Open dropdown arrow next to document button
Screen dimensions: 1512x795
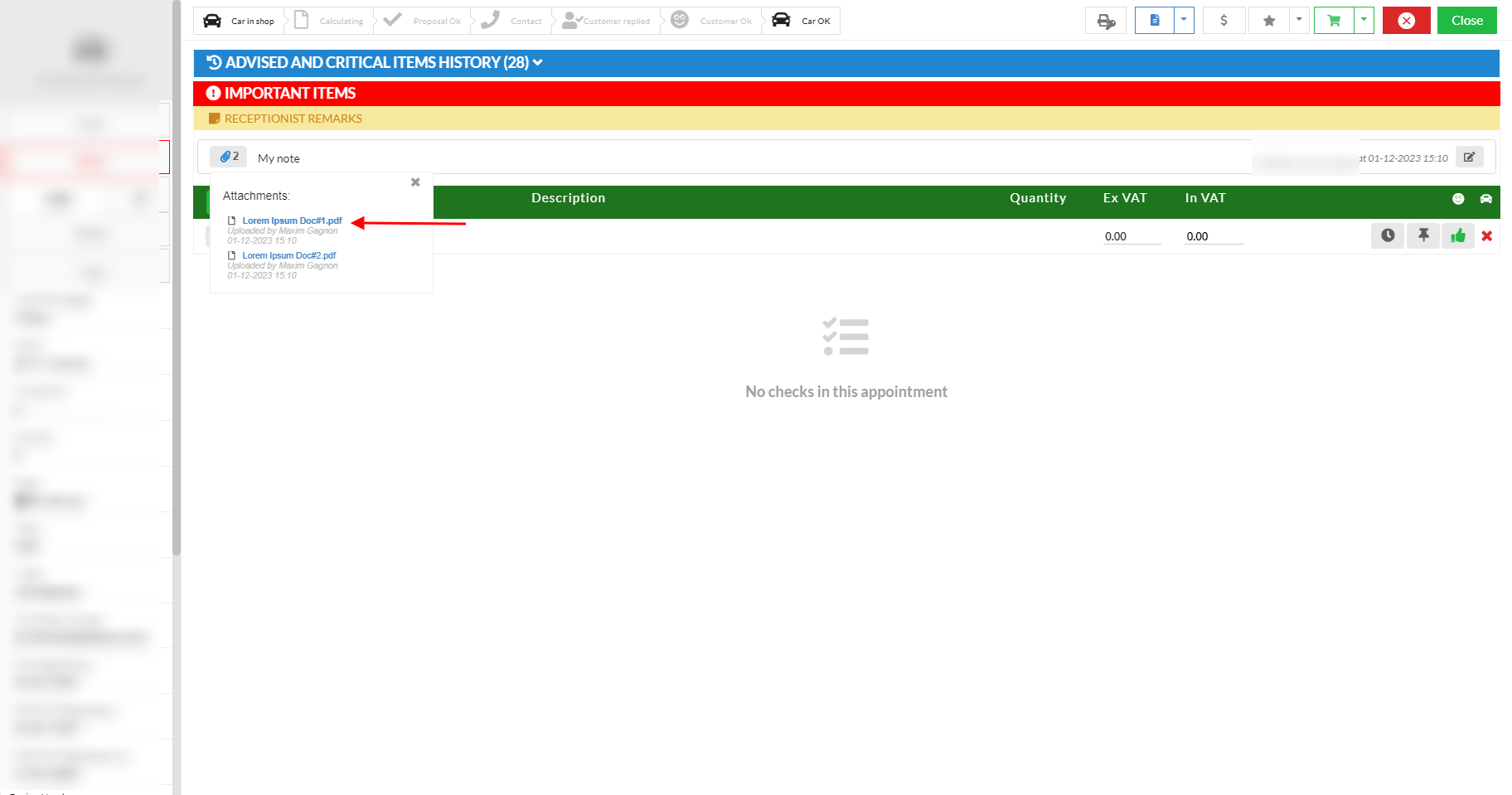pyautogui.click(x=1184, y=21)
